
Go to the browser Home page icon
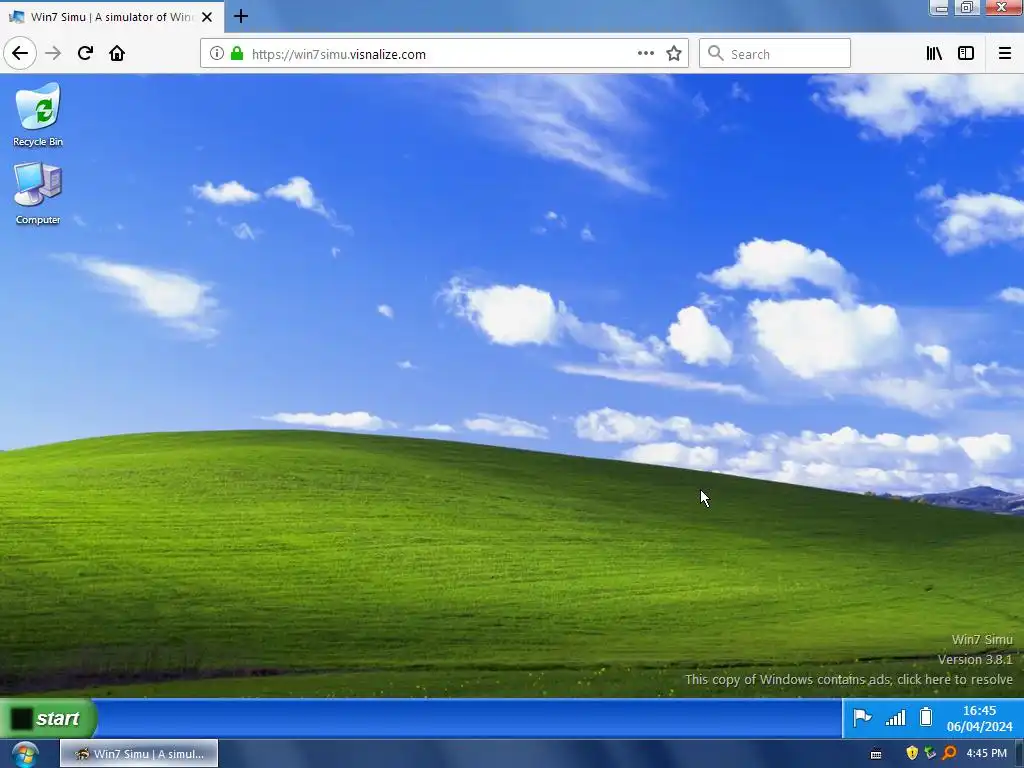pyautogui.click(x=117, y=53)
